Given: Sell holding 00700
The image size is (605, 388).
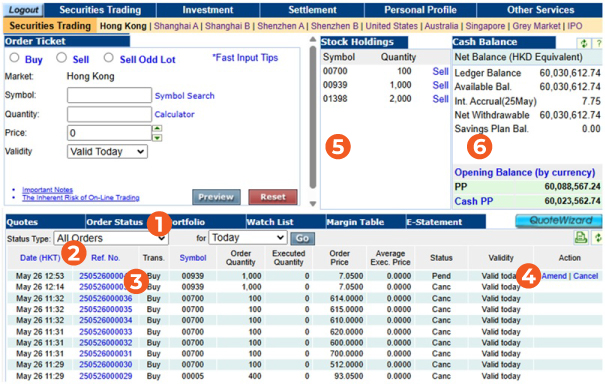Looking at the screenshot, I should click(440, 71).
